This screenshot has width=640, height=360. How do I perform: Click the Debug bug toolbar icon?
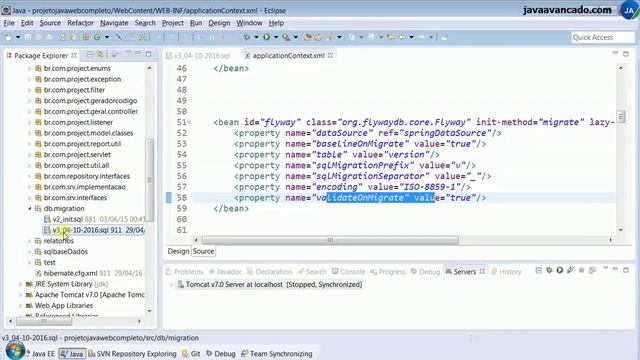247,37
